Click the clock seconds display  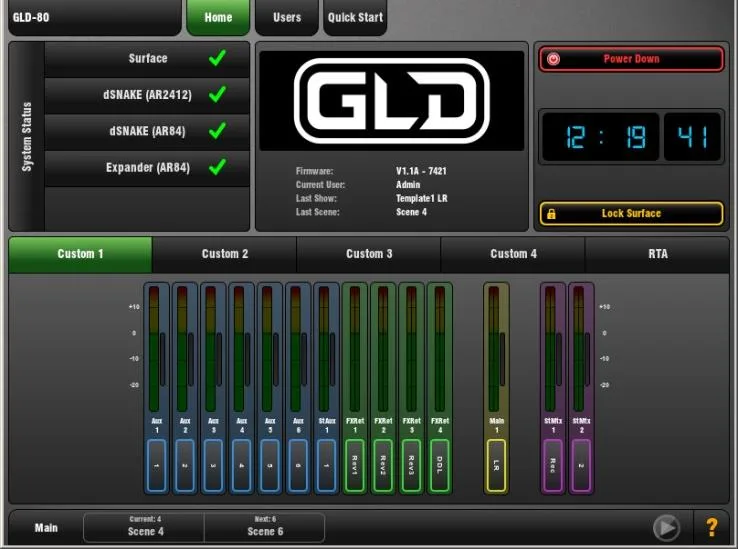(x=692, y=137)
